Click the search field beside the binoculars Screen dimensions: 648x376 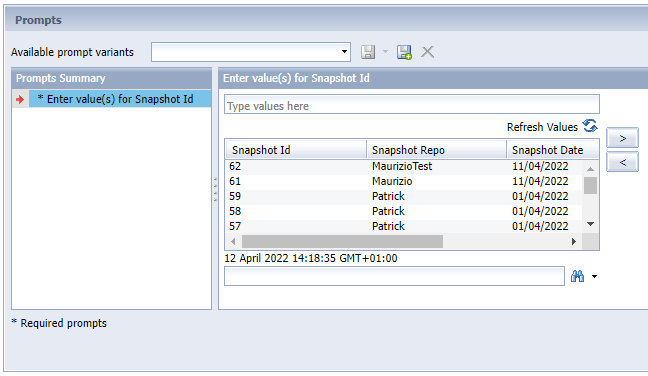tap(394, 276)
